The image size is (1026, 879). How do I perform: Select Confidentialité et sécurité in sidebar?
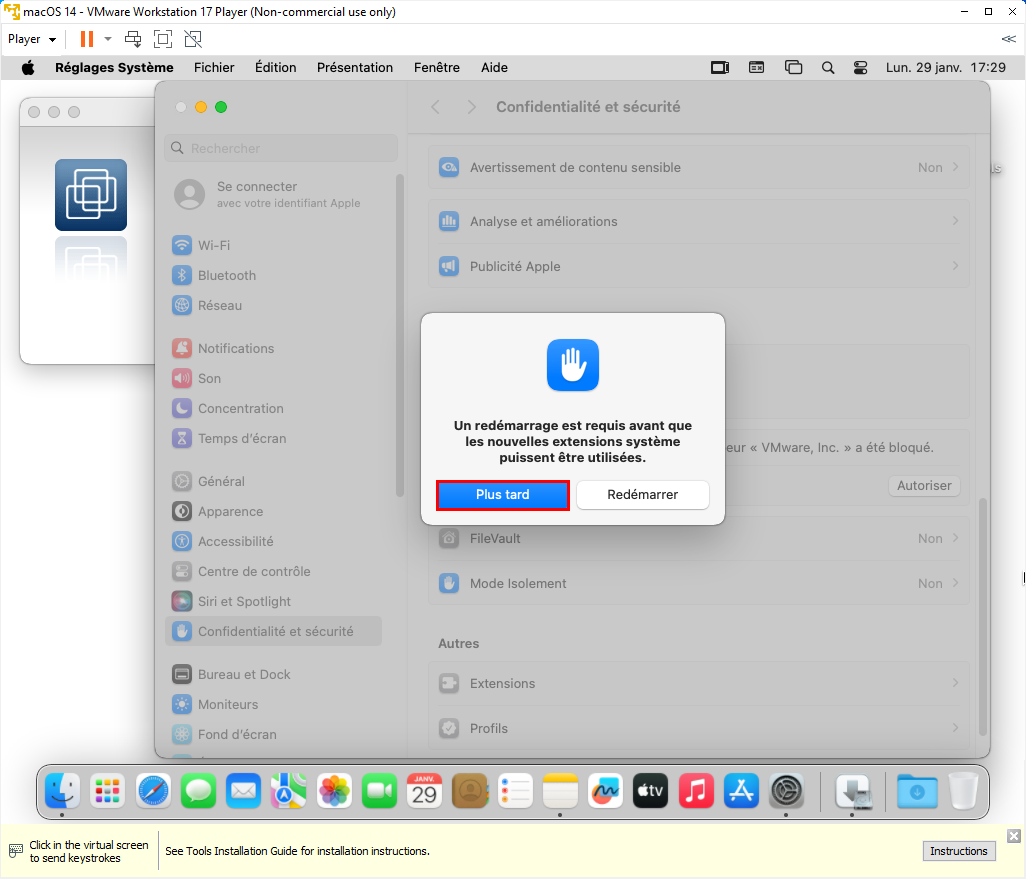click(x=274, y=632)
